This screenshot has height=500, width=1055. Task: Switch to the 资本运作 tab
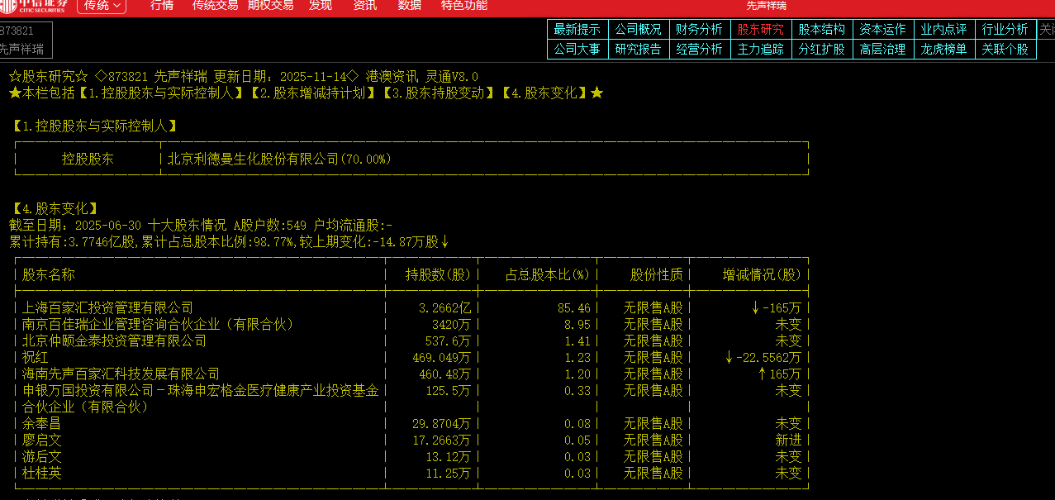point(883,30)
